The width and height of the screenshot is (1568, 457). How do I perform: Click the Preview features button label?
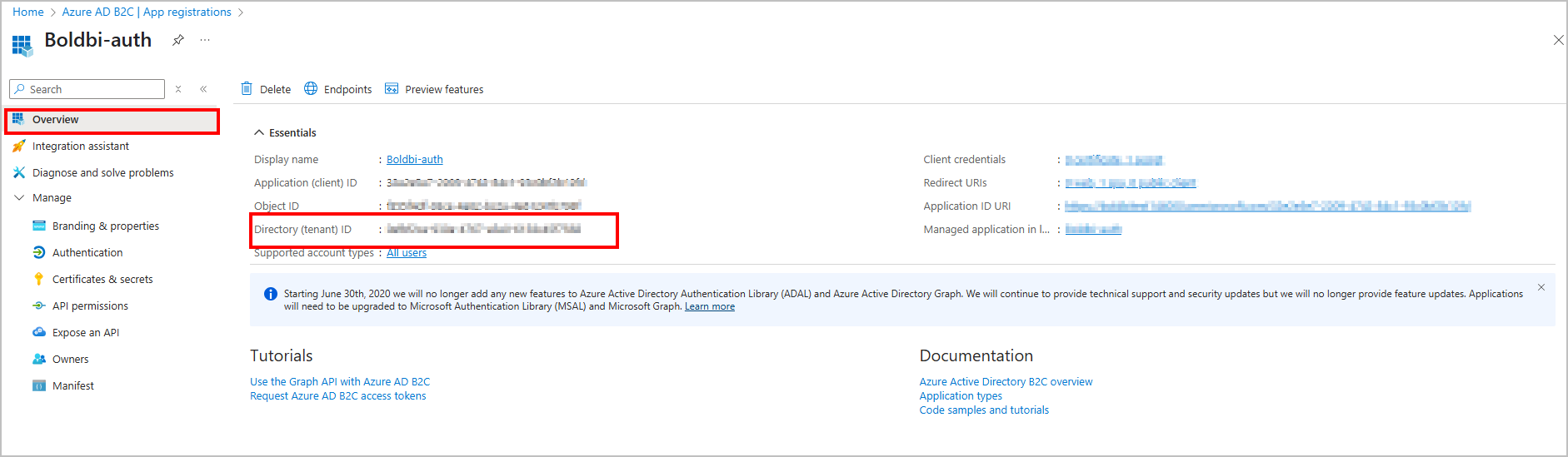pyautogui.click(x=444, y=89)
